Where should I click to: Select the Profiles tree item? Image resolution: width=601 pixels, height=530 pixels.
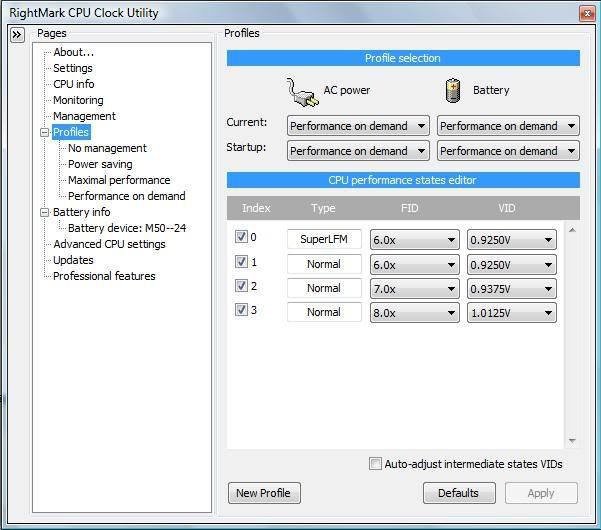click(x=71, y=132)
